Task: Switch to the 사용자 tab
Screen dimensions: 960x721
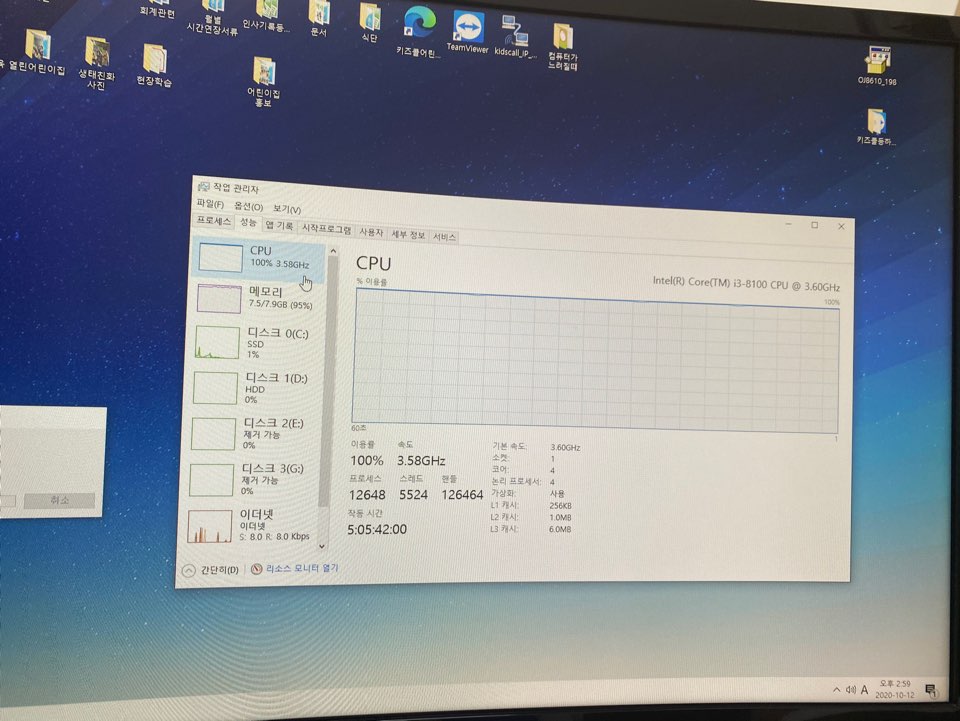Action: pyautogui.click(x=371, y=232)
